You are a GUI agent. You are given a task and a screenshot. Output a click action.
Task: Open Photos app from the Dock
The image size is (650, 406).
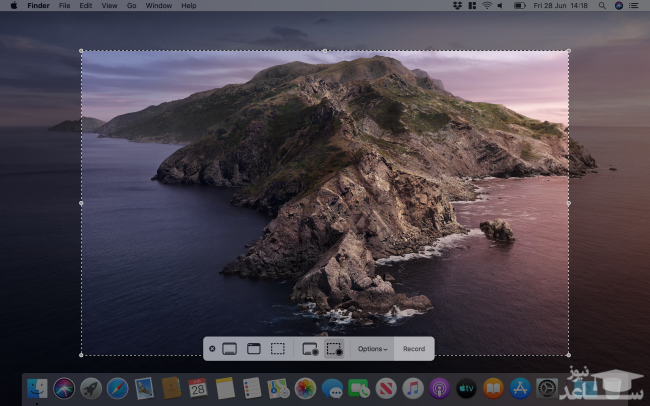pyautogui.click(x=305, y=387)
